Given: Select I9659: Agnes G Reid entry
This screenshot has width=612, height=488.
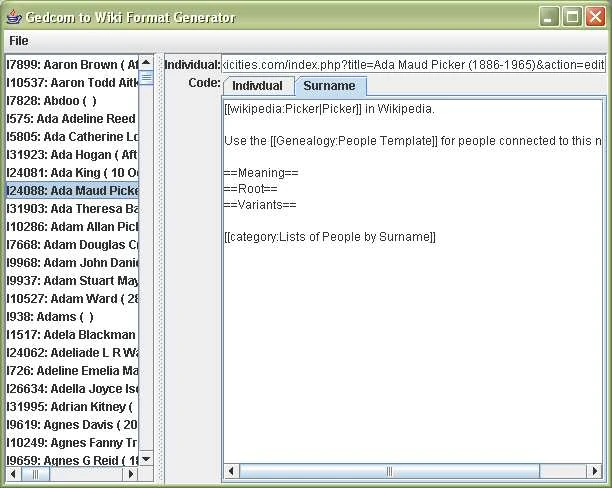Looking at the screenshot, I should [72, 460].
